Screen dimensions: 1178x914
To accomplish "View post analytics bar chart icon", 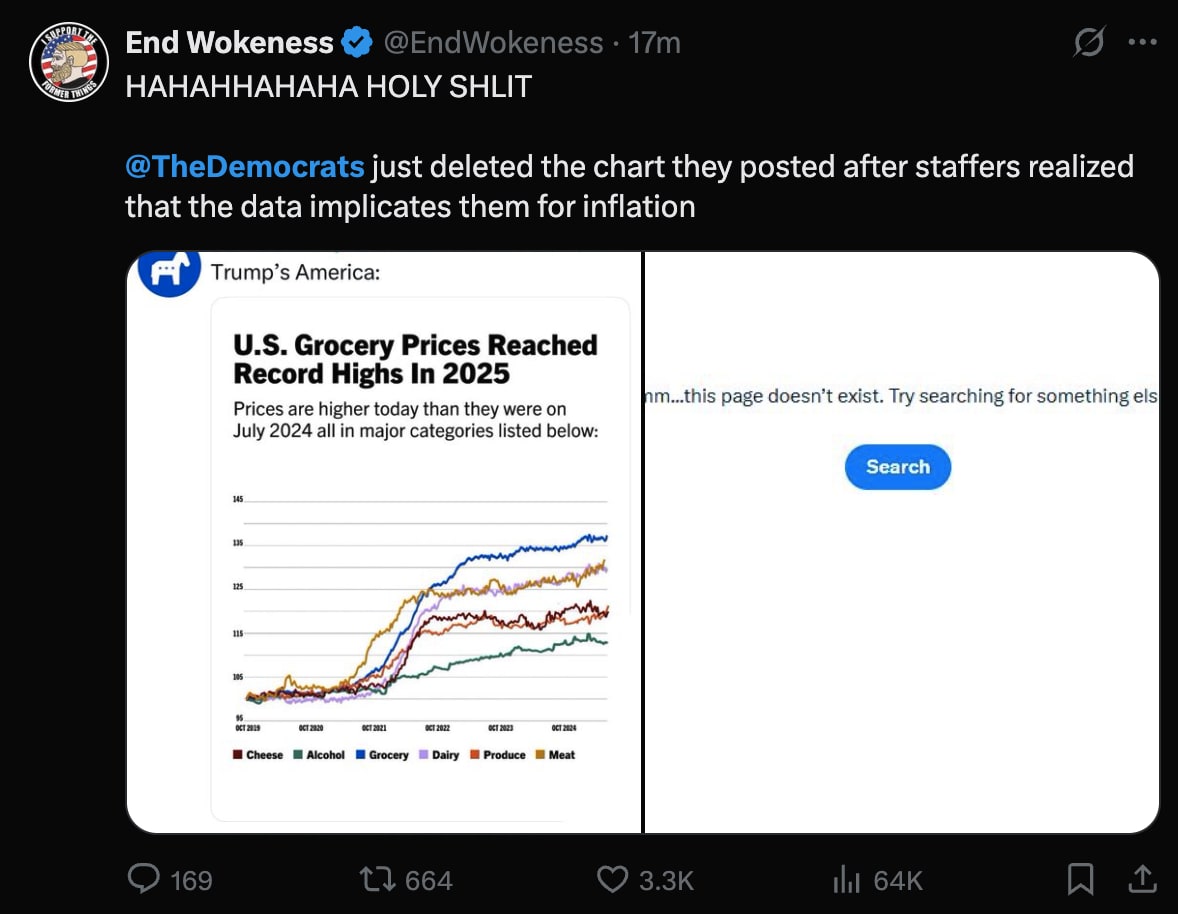I will 846,879.
